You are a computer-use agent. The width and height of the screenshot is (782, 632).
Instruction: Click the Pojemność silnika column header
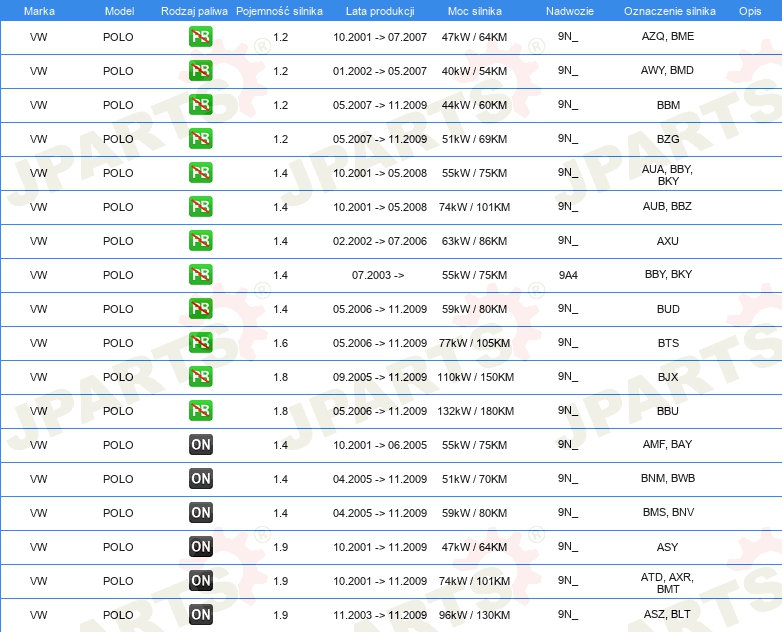click(x=279, y=11)
